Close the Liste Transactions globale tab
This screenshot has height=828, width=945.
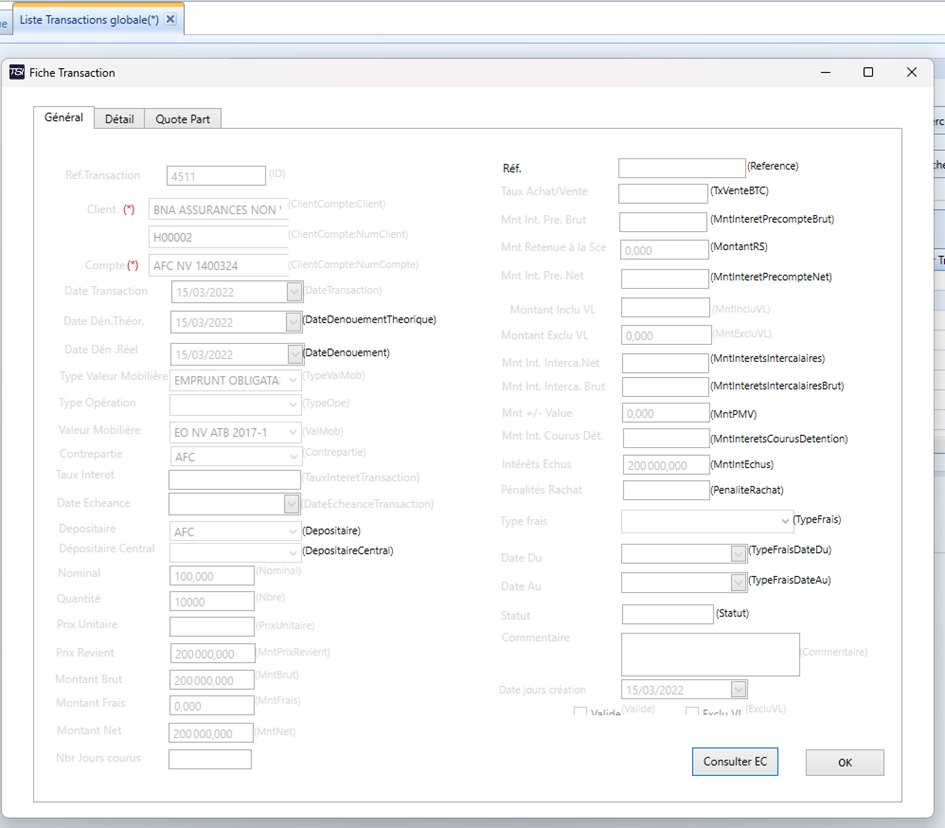point(171,19)
